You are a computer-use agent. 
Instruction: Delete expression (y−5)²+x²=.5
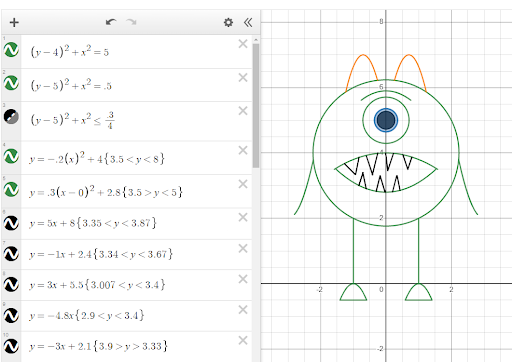243,77
